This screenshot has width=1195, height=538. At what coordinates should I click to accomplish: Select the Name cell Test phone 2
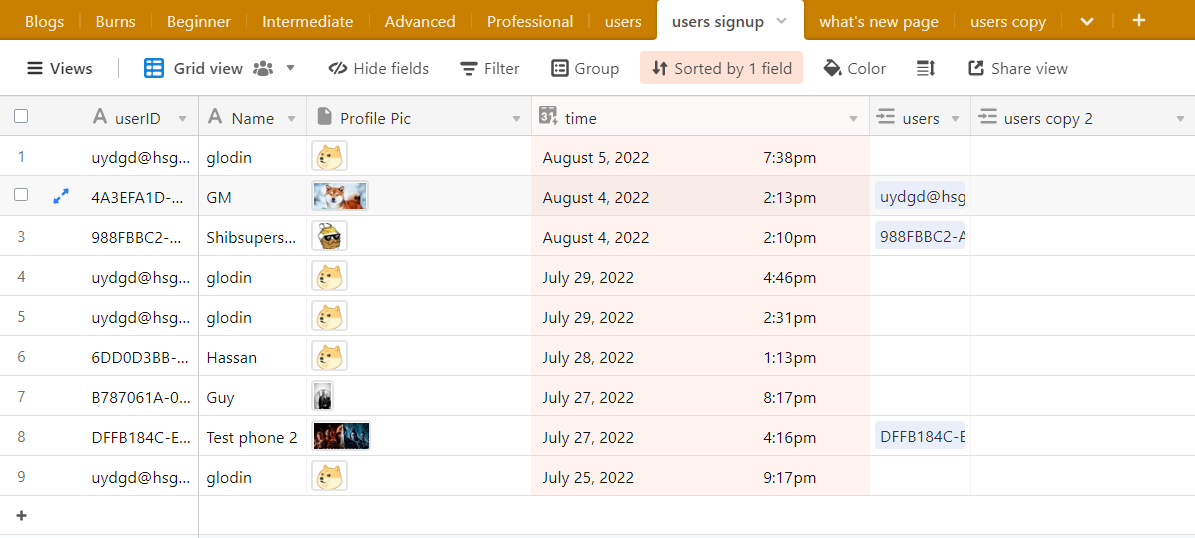click(252, 437)
